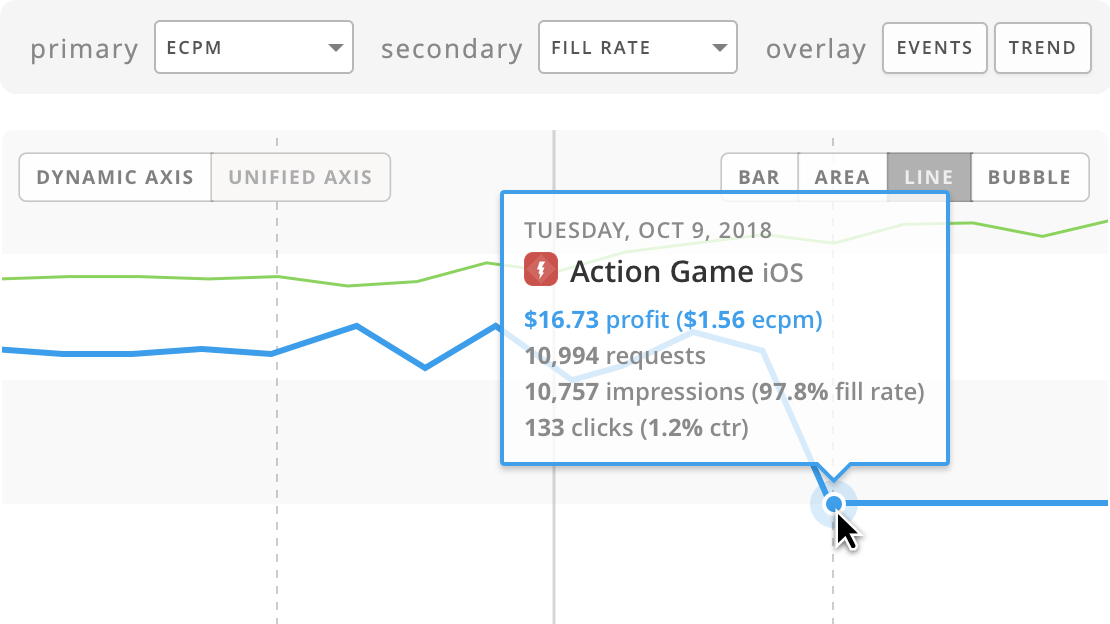The width and height of the screenshot is (1110, 624).
Task: Toggle the EVENTS overlay
Action: click(x=934, y=48)
